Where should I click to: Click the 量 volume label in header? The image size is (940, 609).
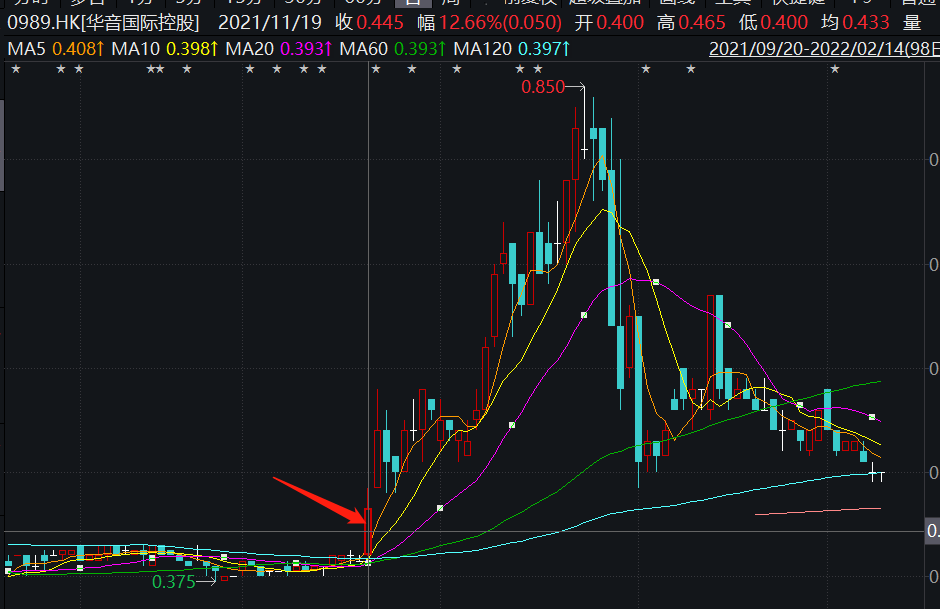point(912,23)
